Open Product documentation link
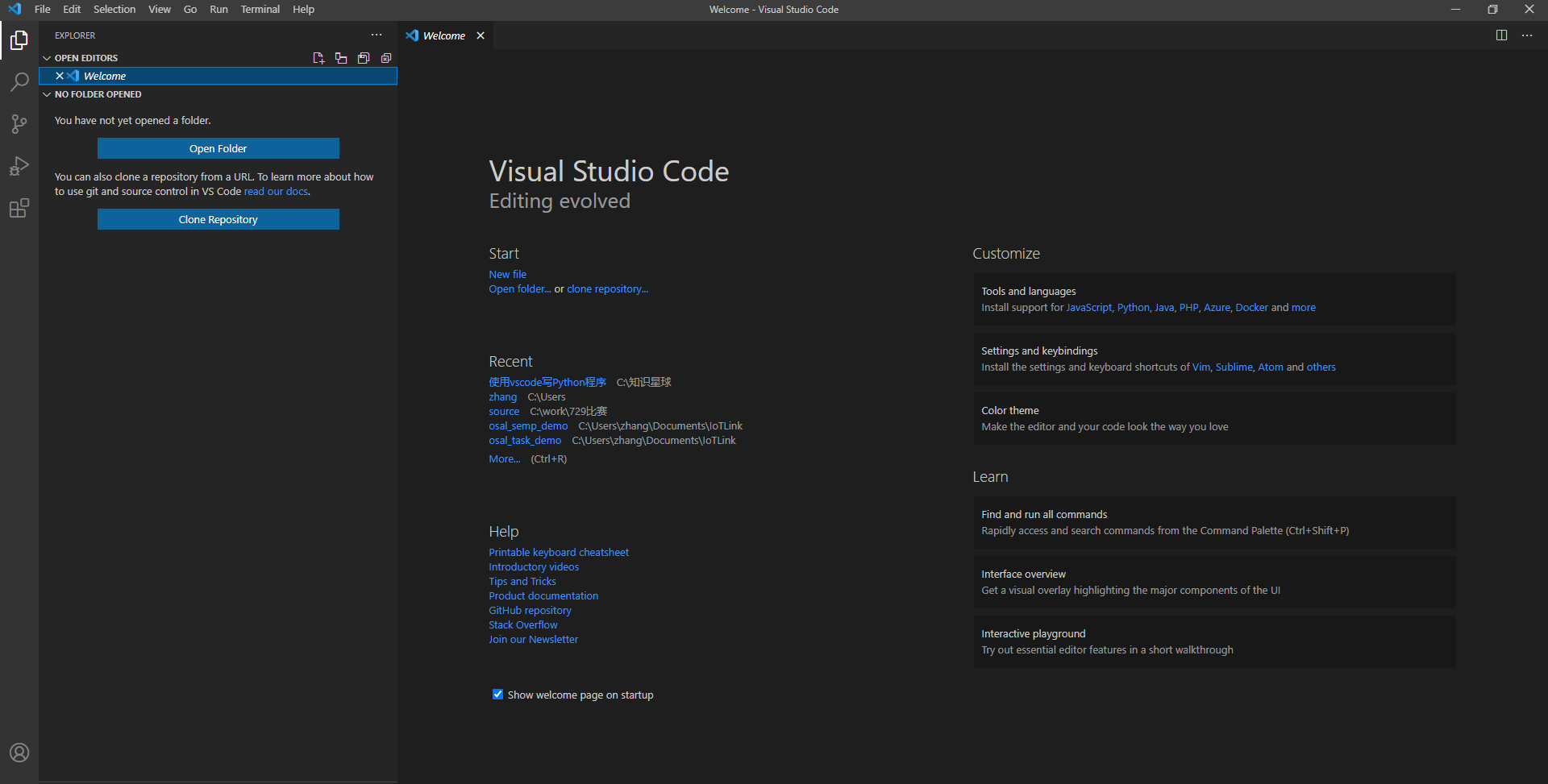The height and width of the screenshot is (784, 1548). (543, 595)
